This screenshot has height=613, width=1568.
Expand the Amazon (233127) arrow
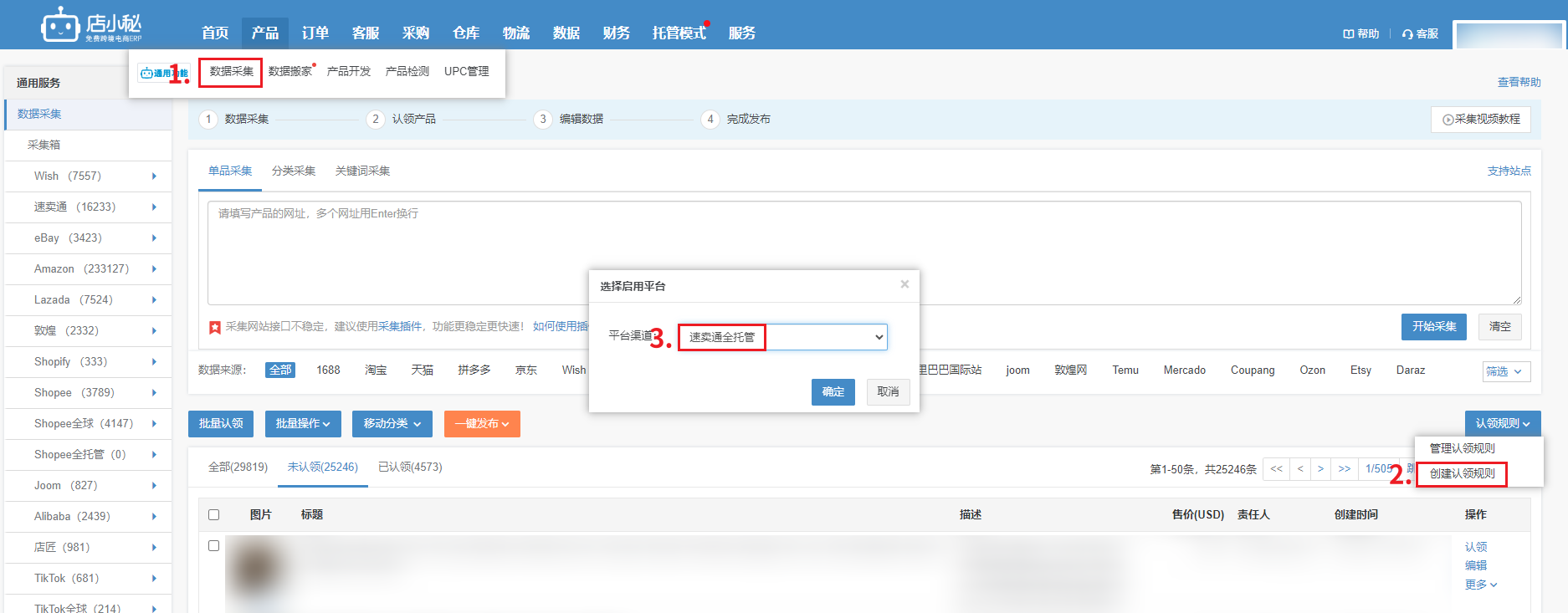pos(154,269)
